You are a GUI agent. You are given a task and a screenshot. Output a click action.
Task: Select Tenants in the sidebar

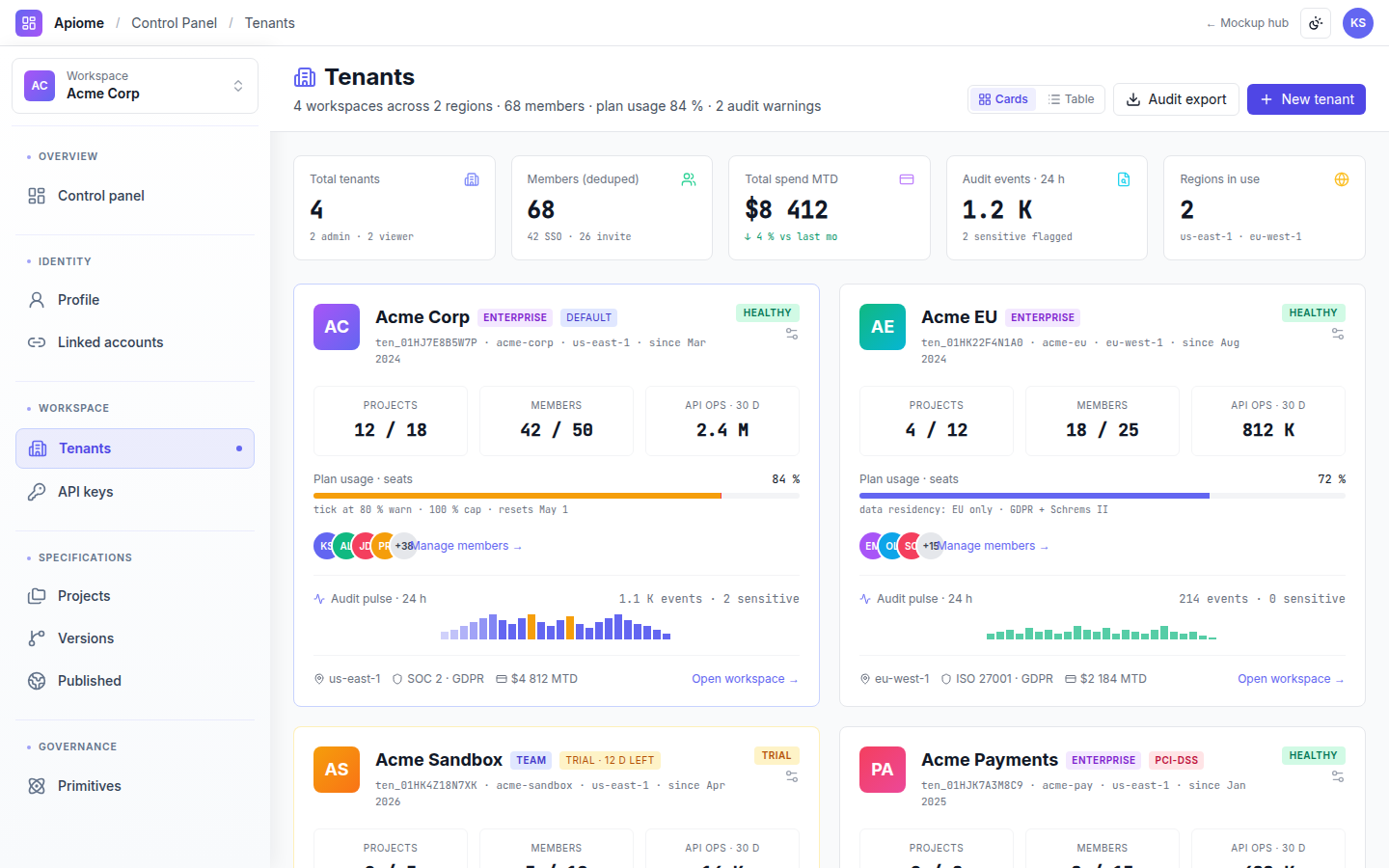pyautogui.click(x=135, y=448)
